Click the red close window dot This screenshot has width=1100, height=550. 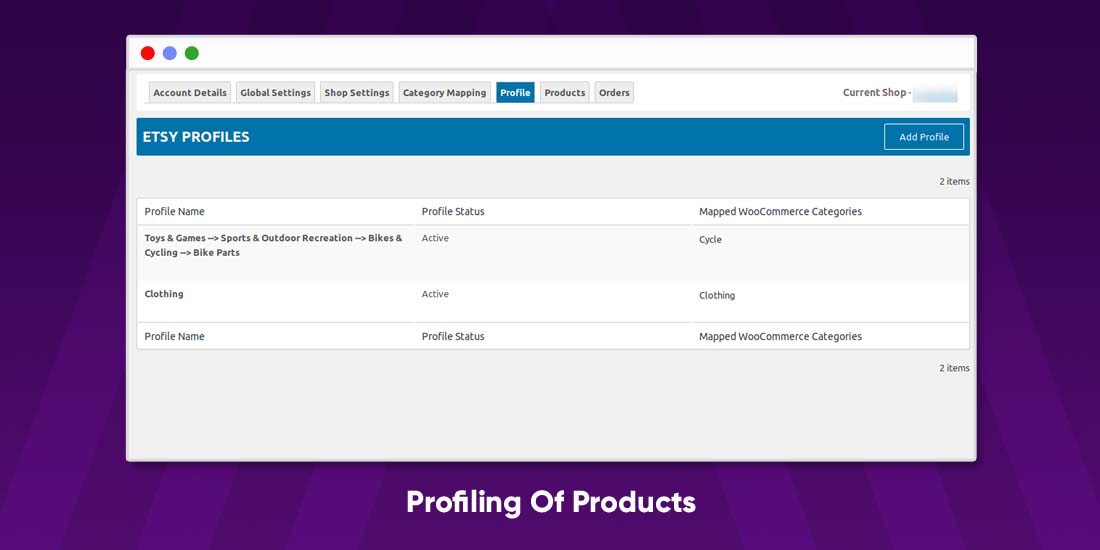[x=147, y=53]
